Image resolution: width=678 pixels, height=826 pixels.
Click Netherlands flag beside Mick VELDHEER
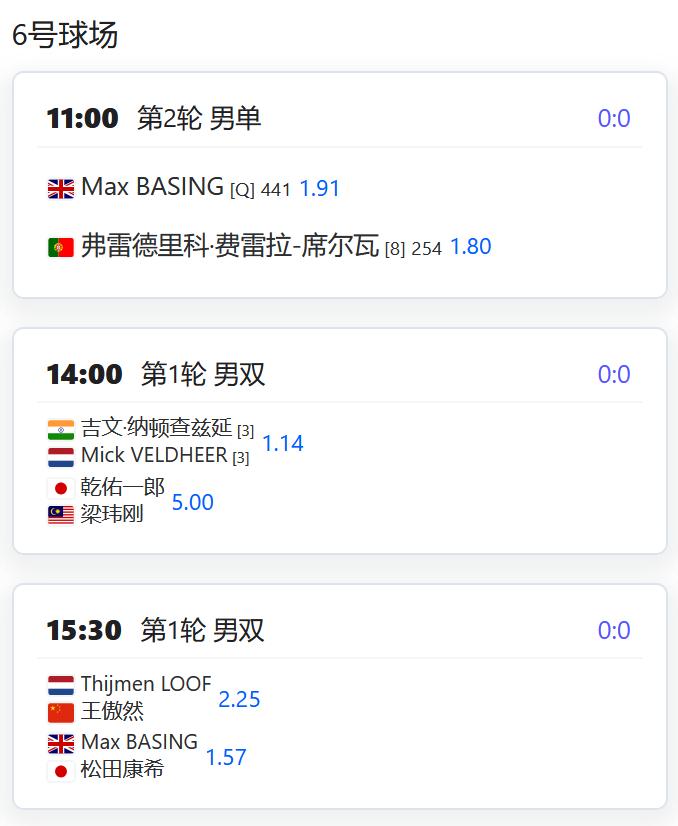61,457
